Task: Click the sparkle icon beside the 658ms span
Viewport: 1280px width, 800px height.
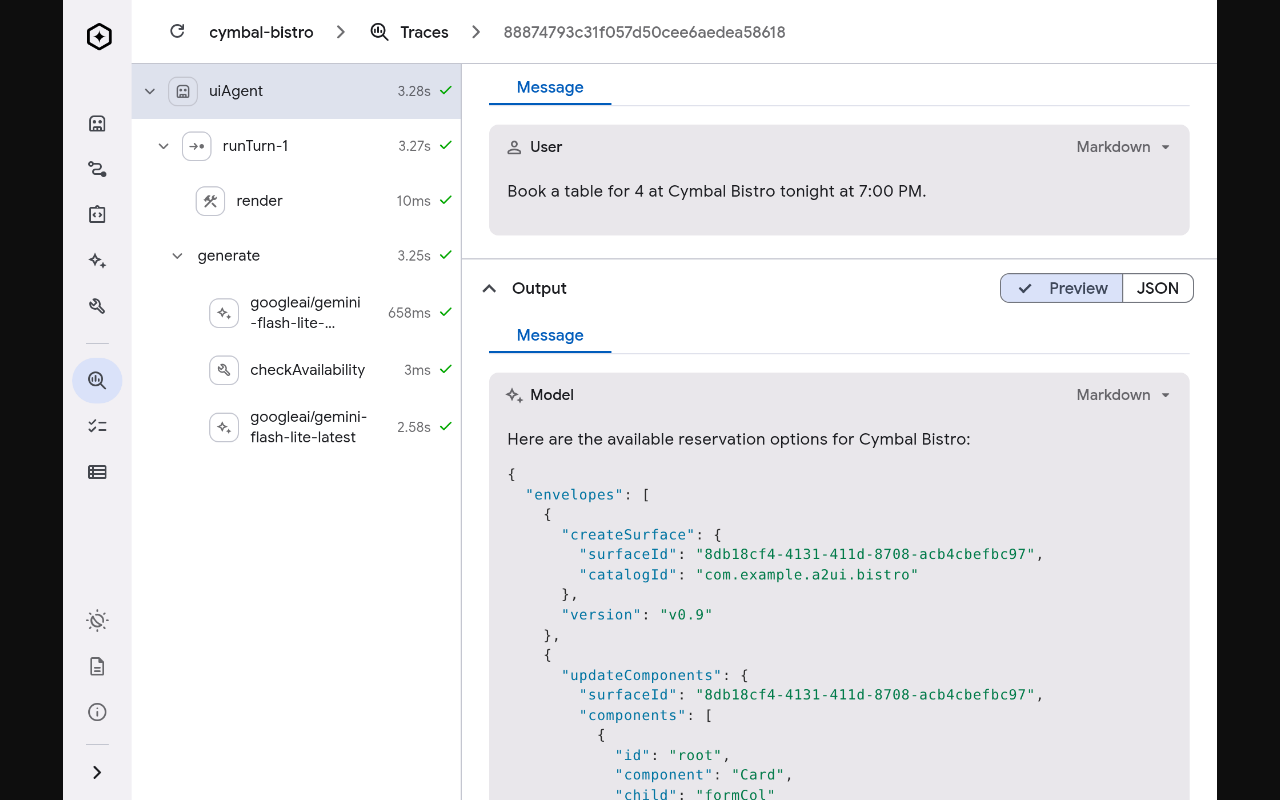Action: click(224, 313)
